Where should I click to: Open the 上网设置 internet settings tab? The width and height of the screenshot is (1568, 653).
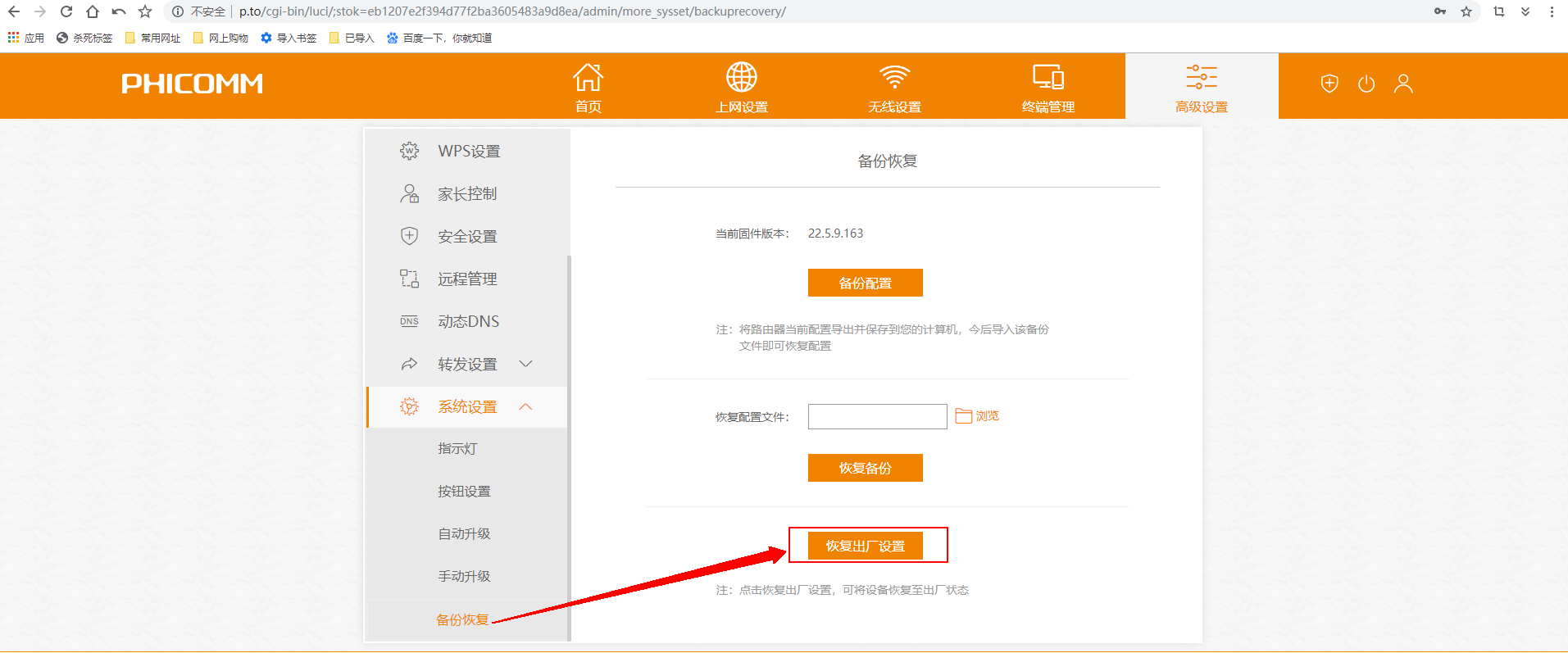pyautogui.click(x=741, y=88)
